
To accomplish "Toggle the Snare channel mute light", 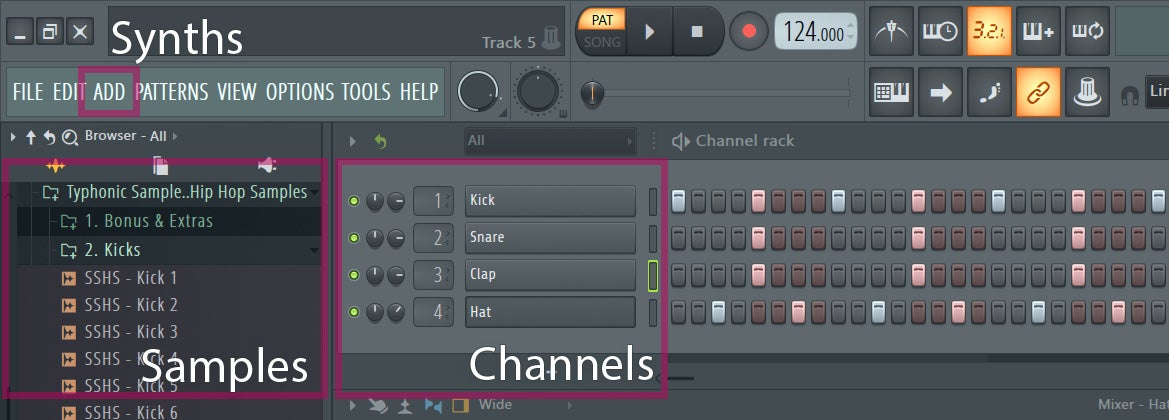I will [353, 238].
